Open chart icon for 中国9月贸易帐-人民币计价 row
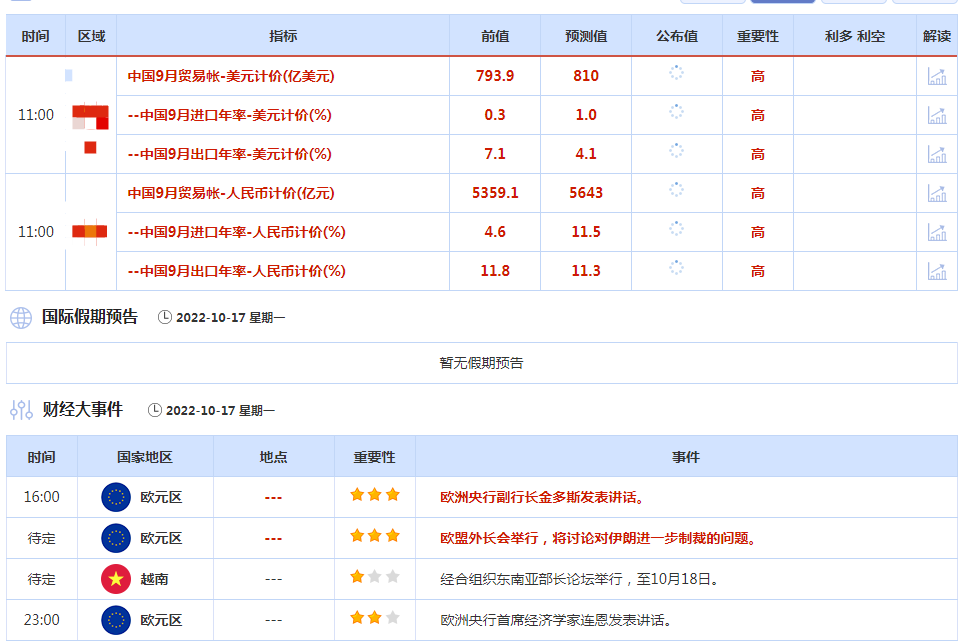Screen dimensions: 966x642 pos(937,193)
